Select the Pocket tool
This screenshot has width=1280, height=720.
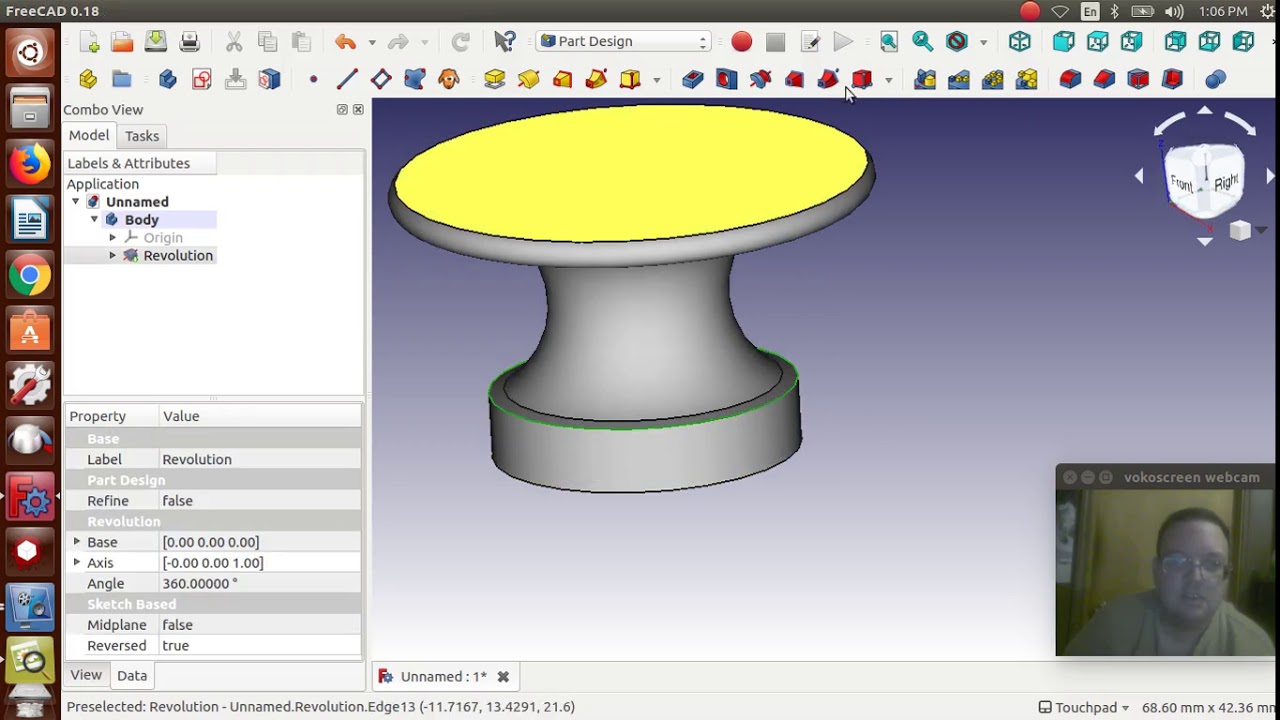coord(692,79)
